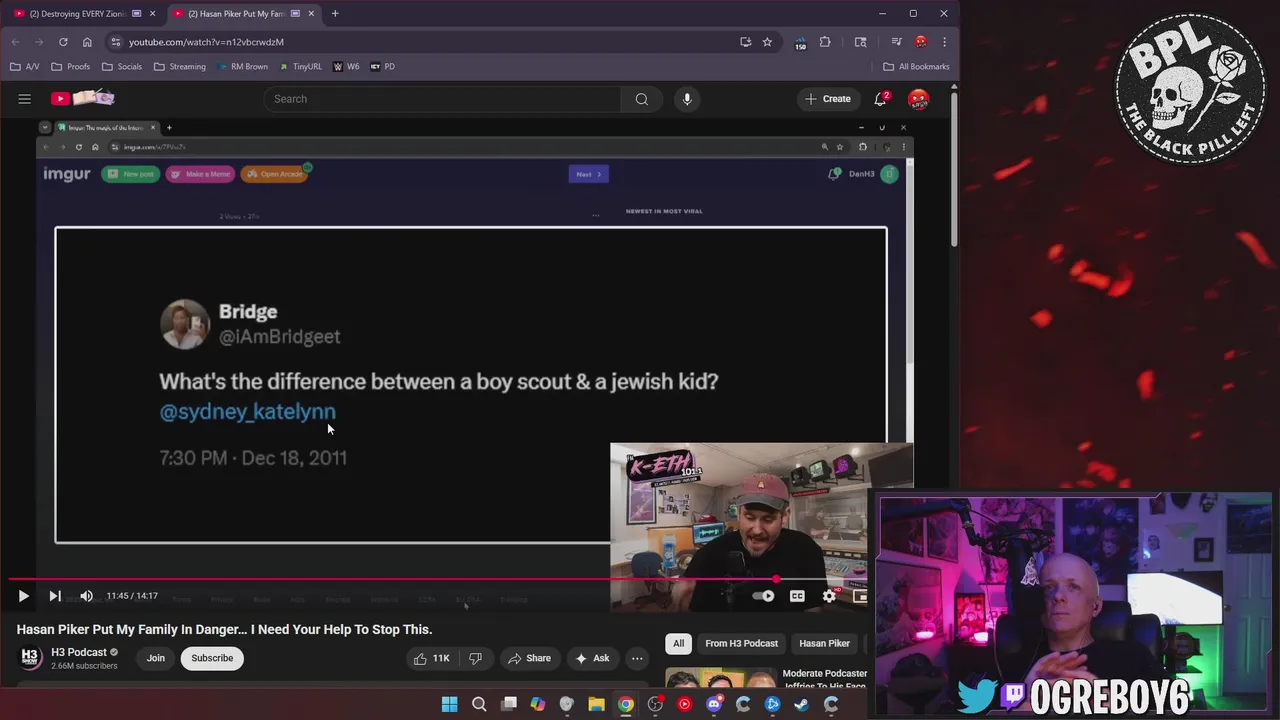The height and width of the screenshot is (720, 1280).
Task: Open the browser home page
Action: (x=87, y=42)
